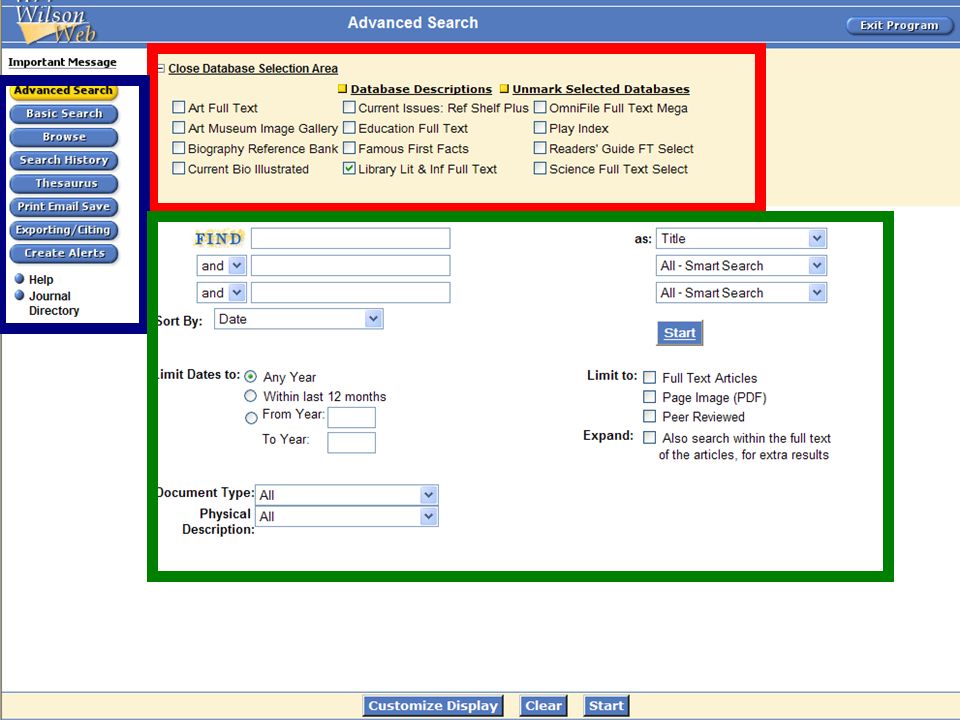Screen dimensions: 960x720
Task: Click Customize Display button
Action: pyautogui.click(x=433, y=706)
